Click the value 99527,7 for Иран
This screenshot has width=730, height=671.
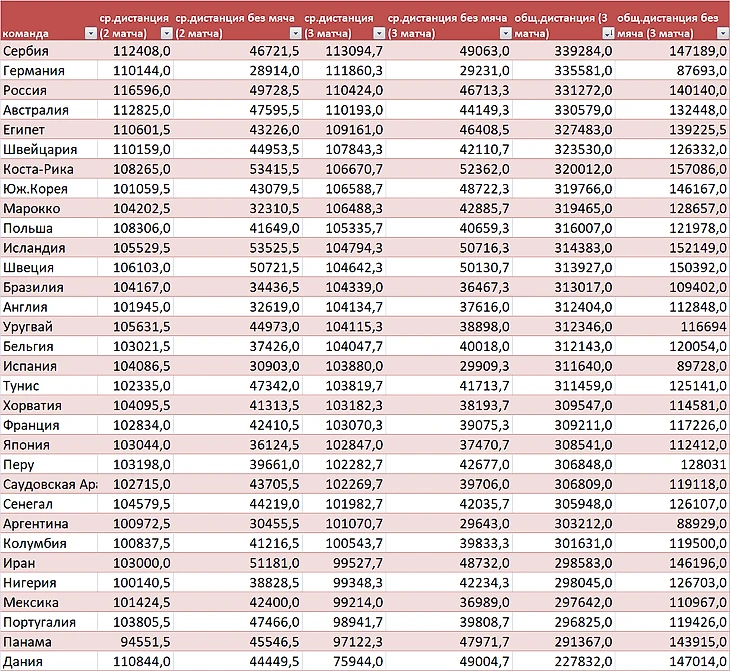coord(358,563)
